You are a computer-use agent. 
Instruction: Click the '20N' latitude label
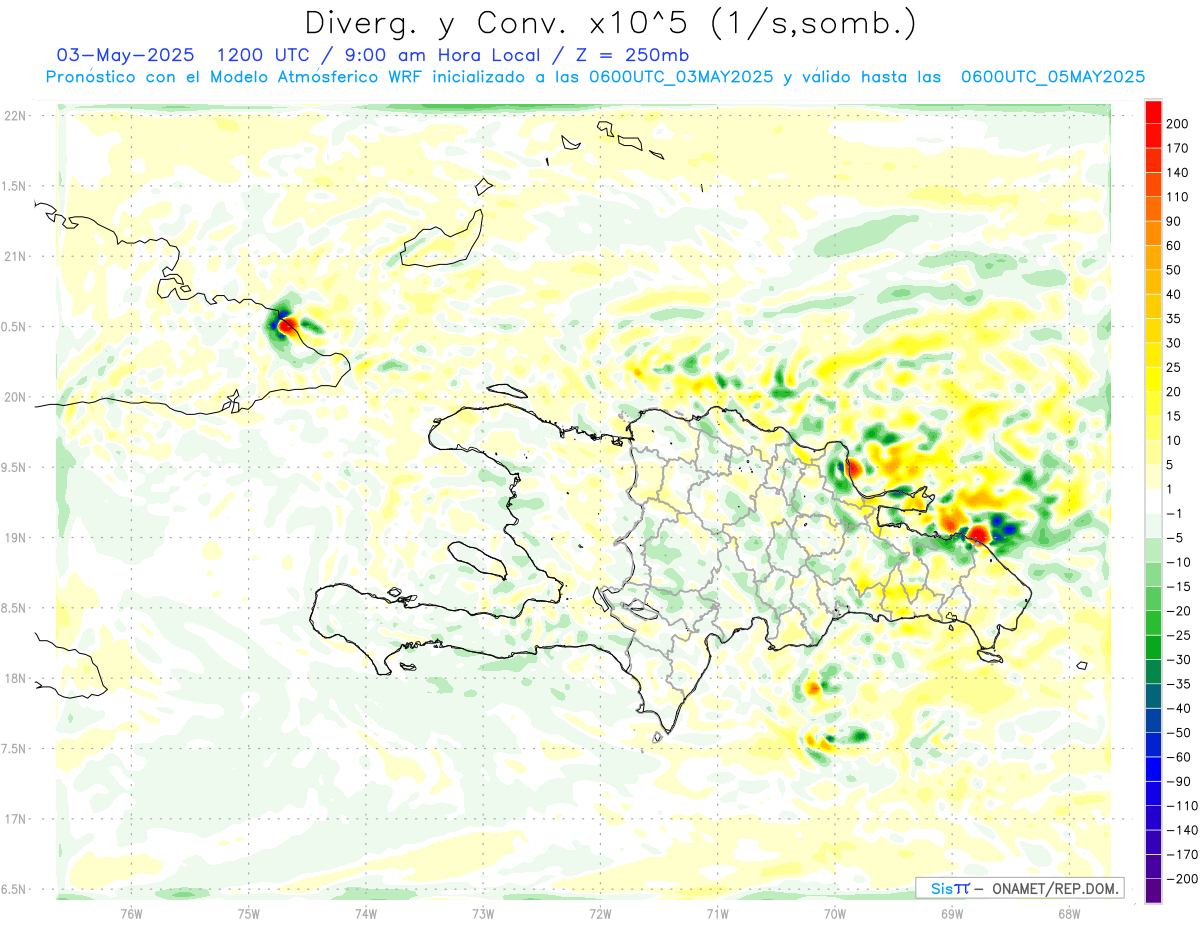[15, 397]
